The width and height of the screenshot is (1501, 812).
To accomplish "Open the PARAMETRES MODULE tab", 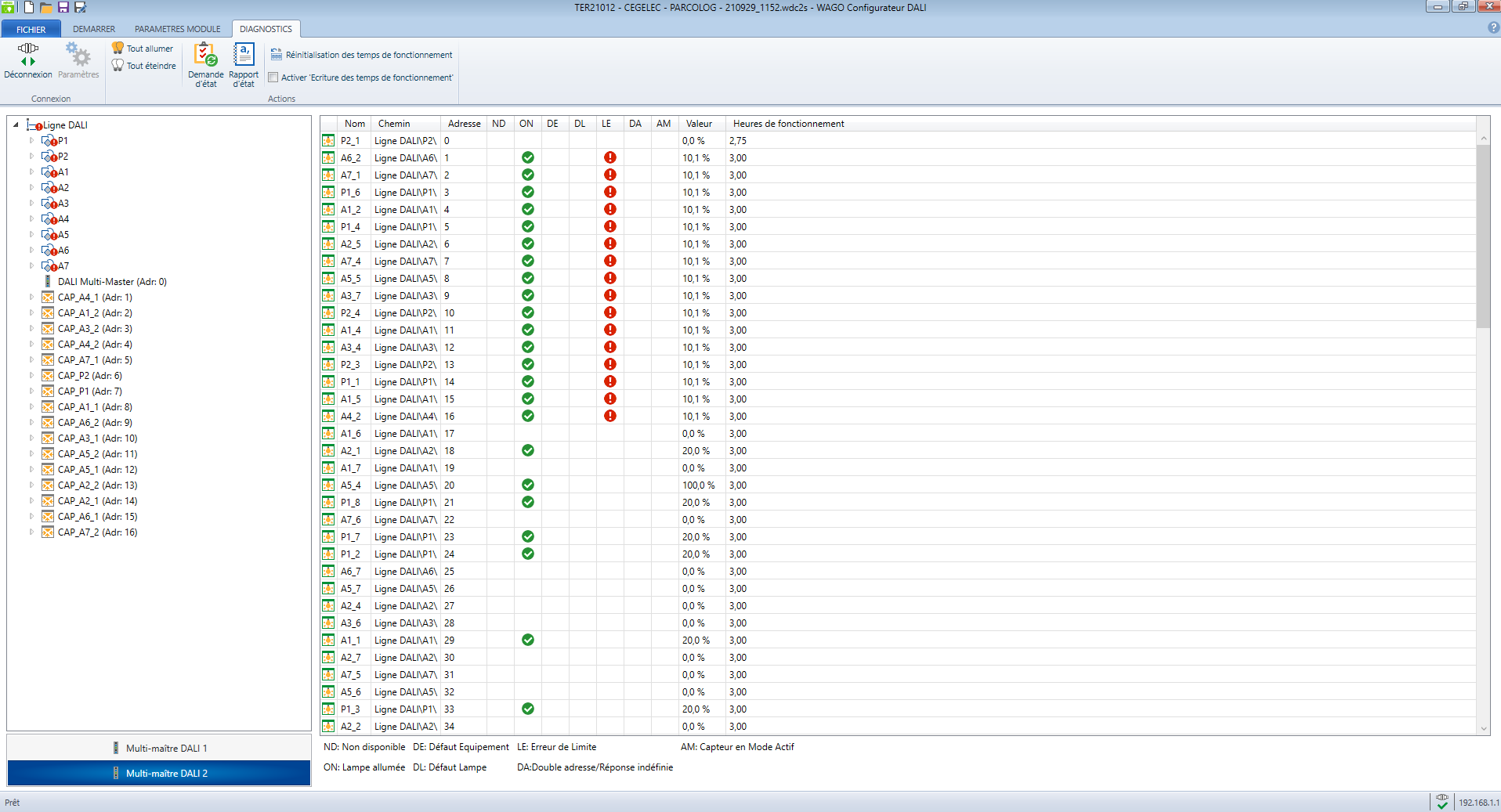I will point(177,29).
